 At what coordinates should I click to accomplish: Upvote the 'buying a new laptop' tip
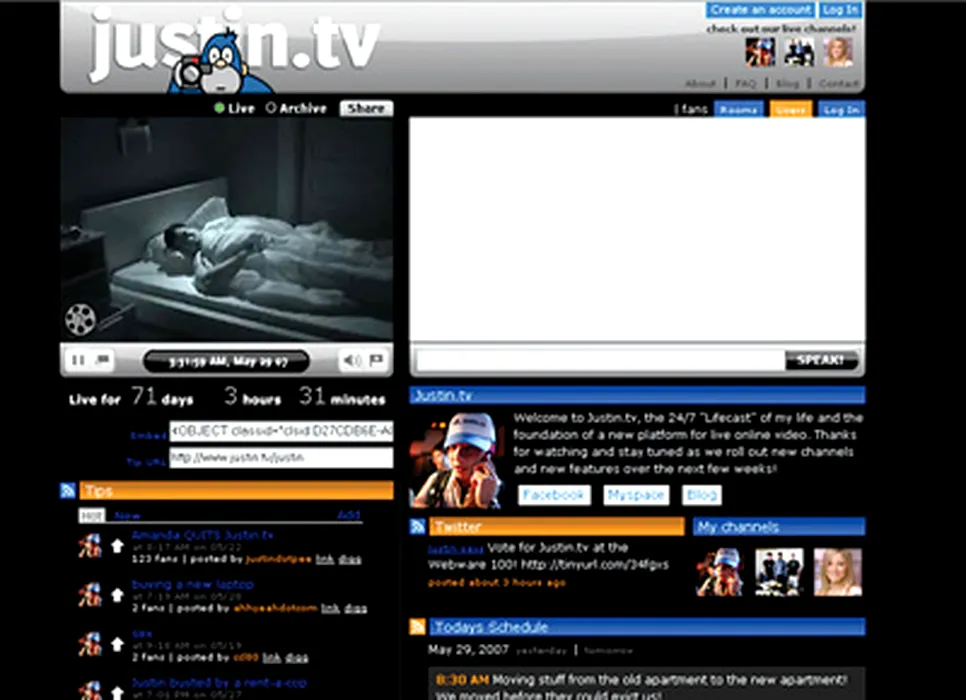coord(117,594)
